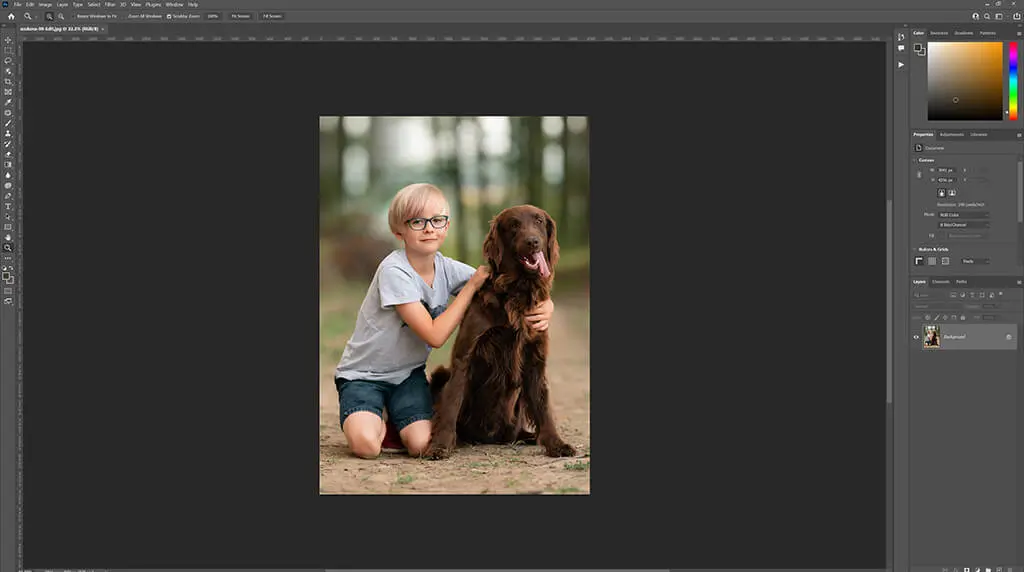Pick the Crop tool
The width and height of the screenshot is (1024, 572).
[8, 81]
